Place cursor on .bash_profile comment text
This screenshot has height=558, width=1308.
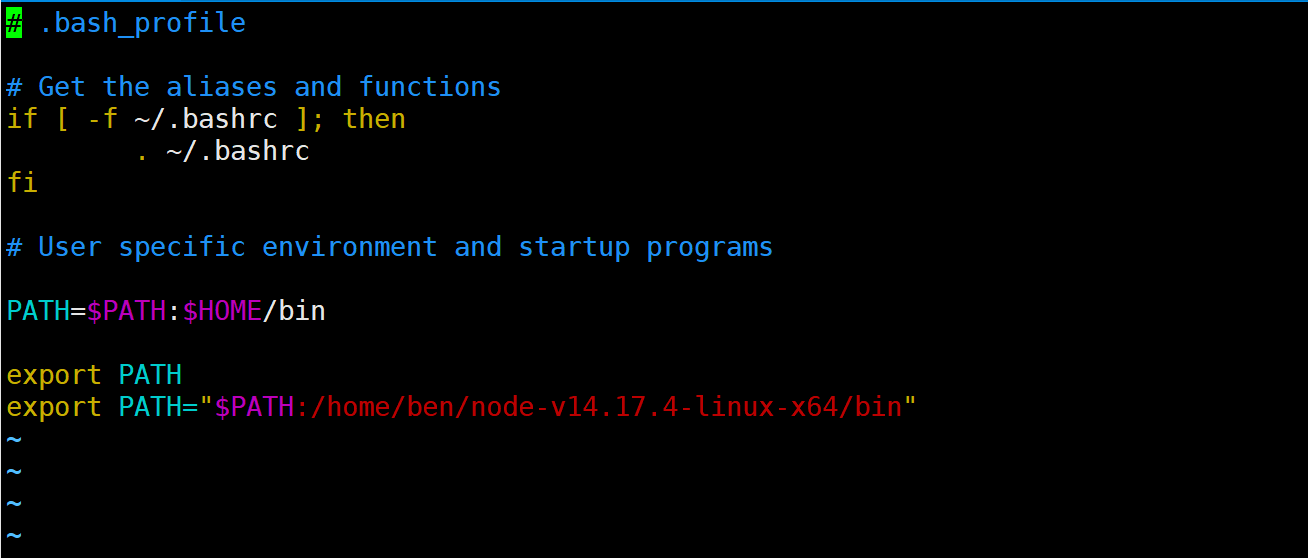[x=142, y=23]
